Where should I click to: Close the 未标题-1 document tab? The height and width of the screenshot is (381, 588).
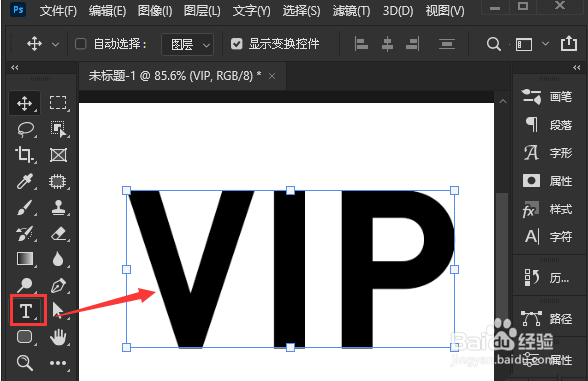[272, 76]
